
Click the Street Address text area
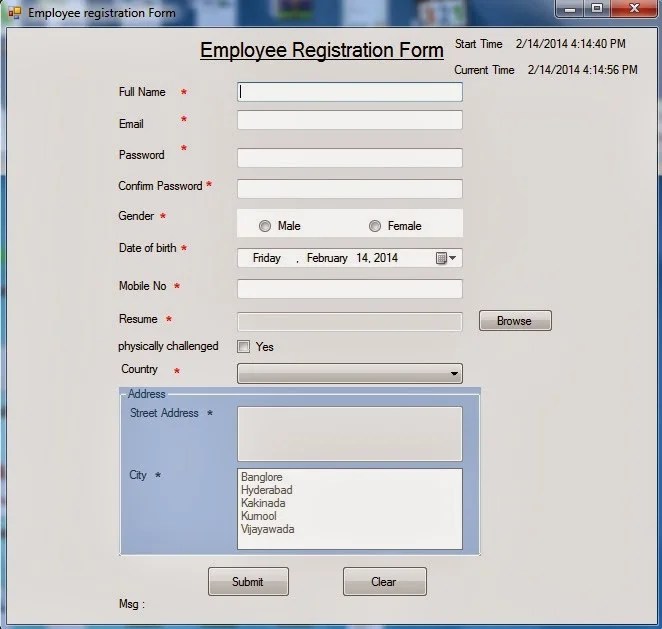[350, 434]
